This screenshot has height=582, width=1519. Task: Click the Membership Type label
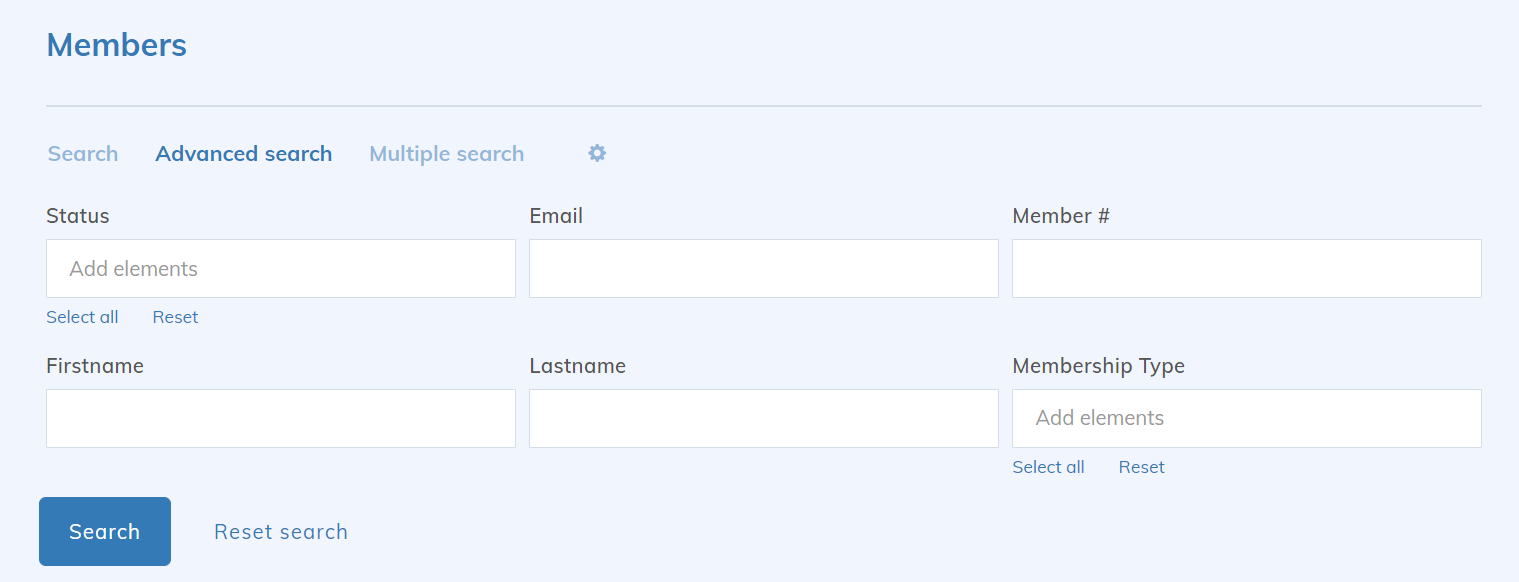tap(1098, 366)
